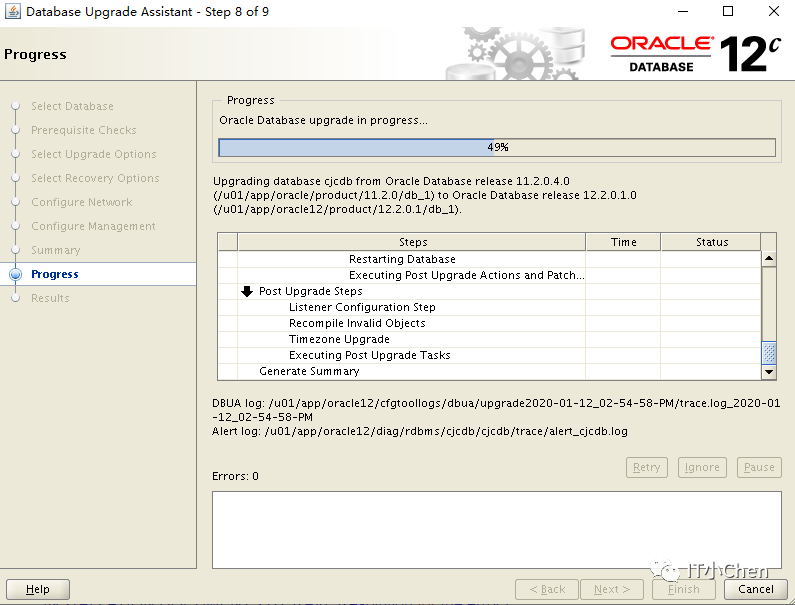Select the Select Upgrade Options step
795x605 pixels.
click(x=94, y=154)
